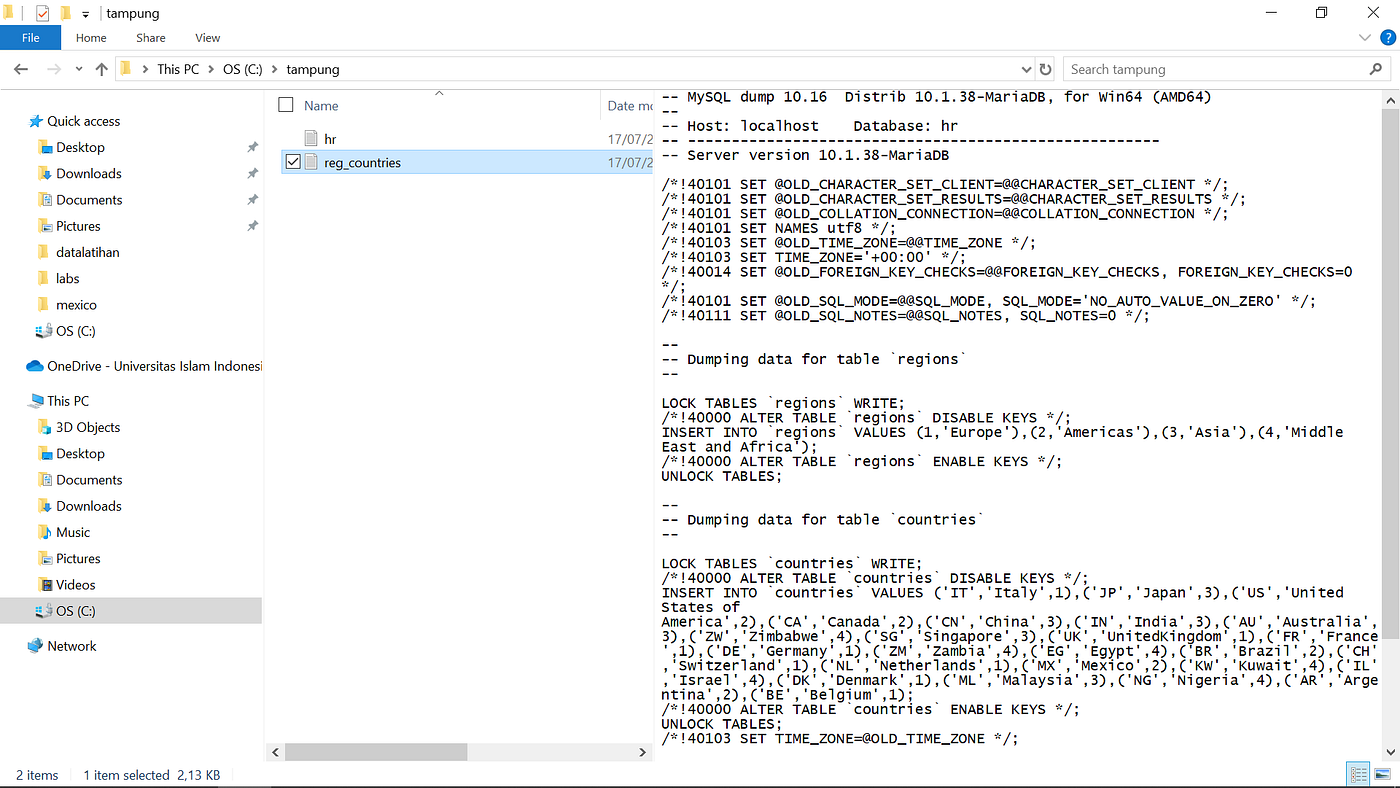Click the Help question mark icon
The height and width of the screenshot is (788, 1400).
tap(1387, 37)
